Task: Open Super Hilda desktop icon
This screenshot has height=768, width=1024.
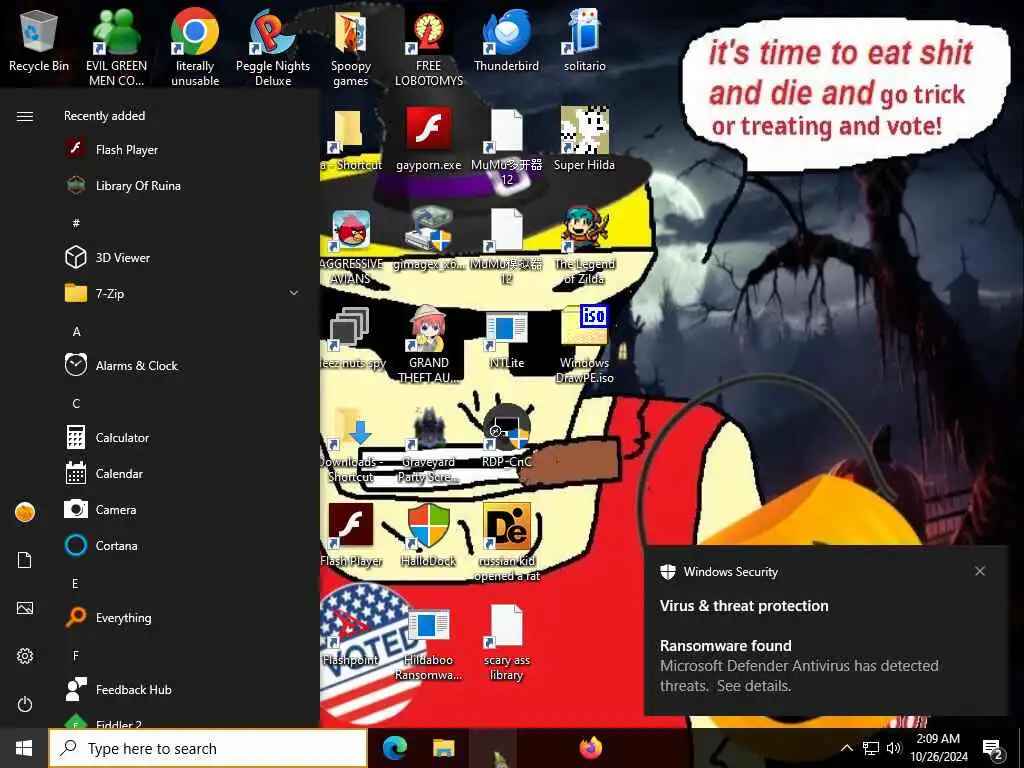Action: click(584, 138)
